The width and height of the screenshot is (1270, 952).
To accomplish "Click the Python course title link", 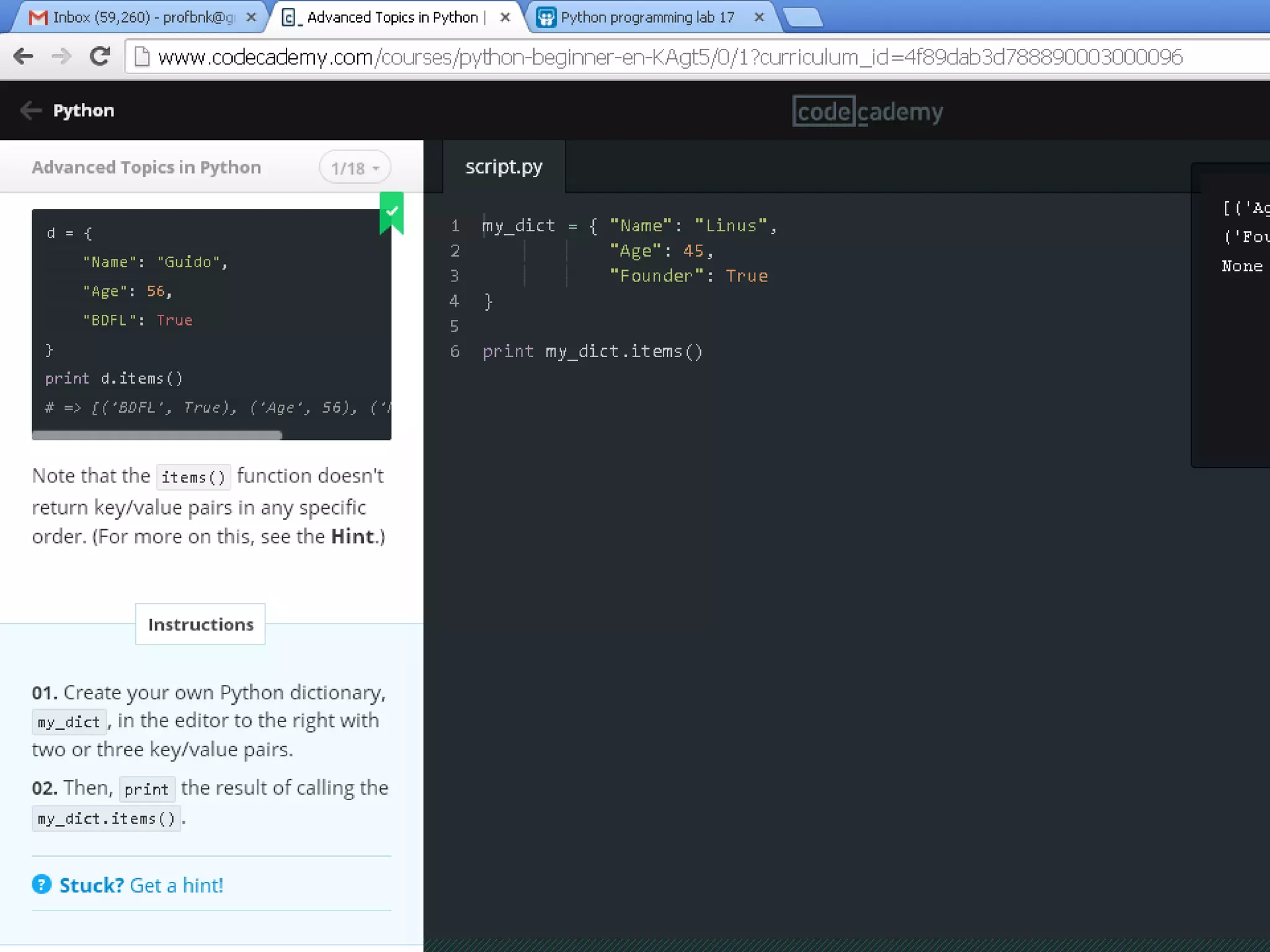I will 84,111.
